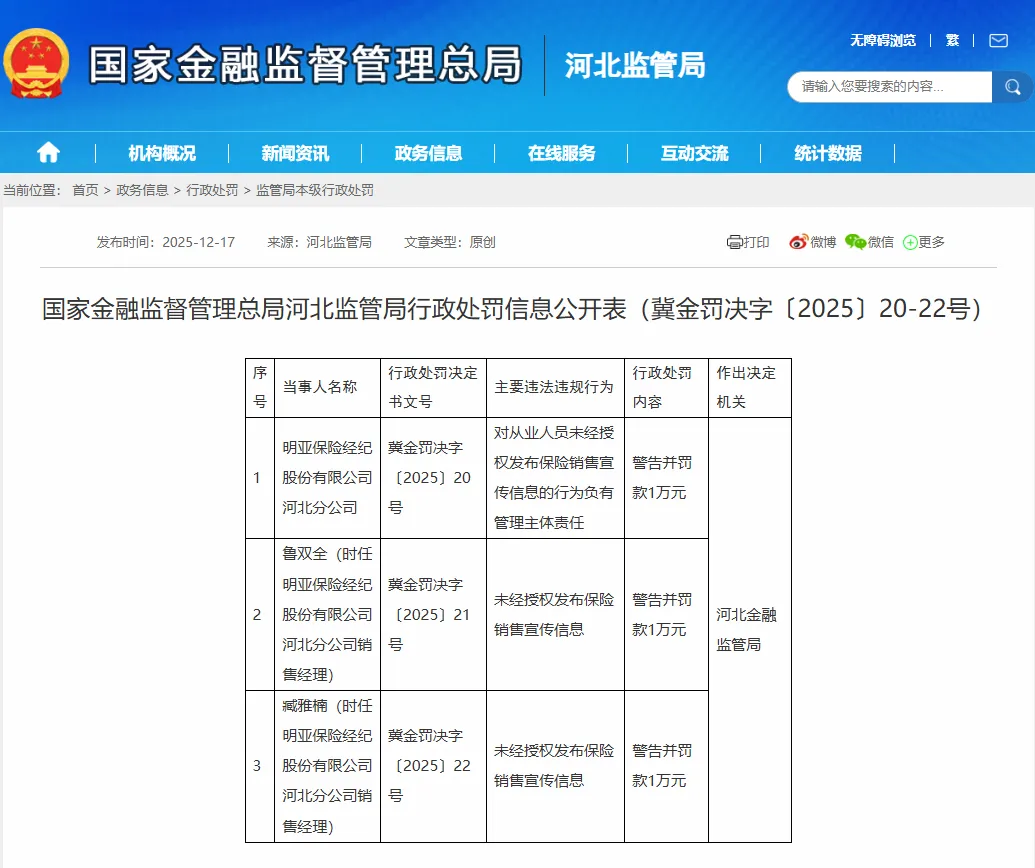Open the mail envelope icon
1035x868 pixels.
(x=996, y=41)
